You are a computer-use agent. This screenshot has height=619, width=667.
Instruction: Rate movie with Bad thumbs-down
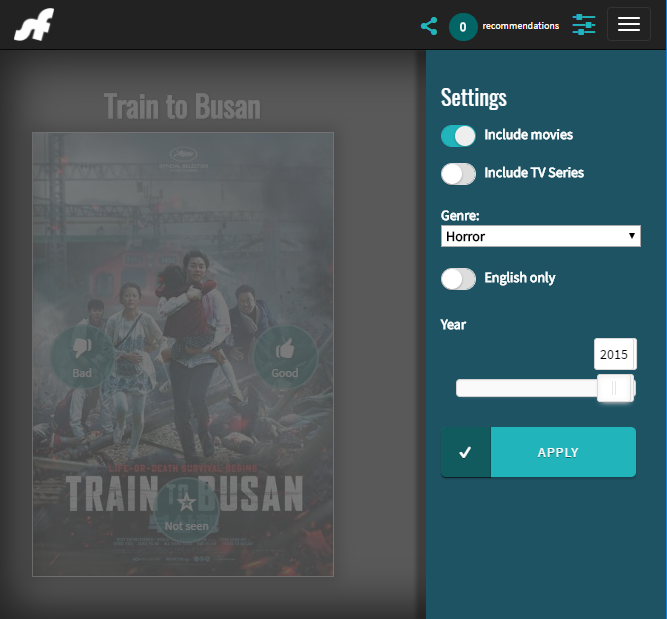(x=82, y=357)
